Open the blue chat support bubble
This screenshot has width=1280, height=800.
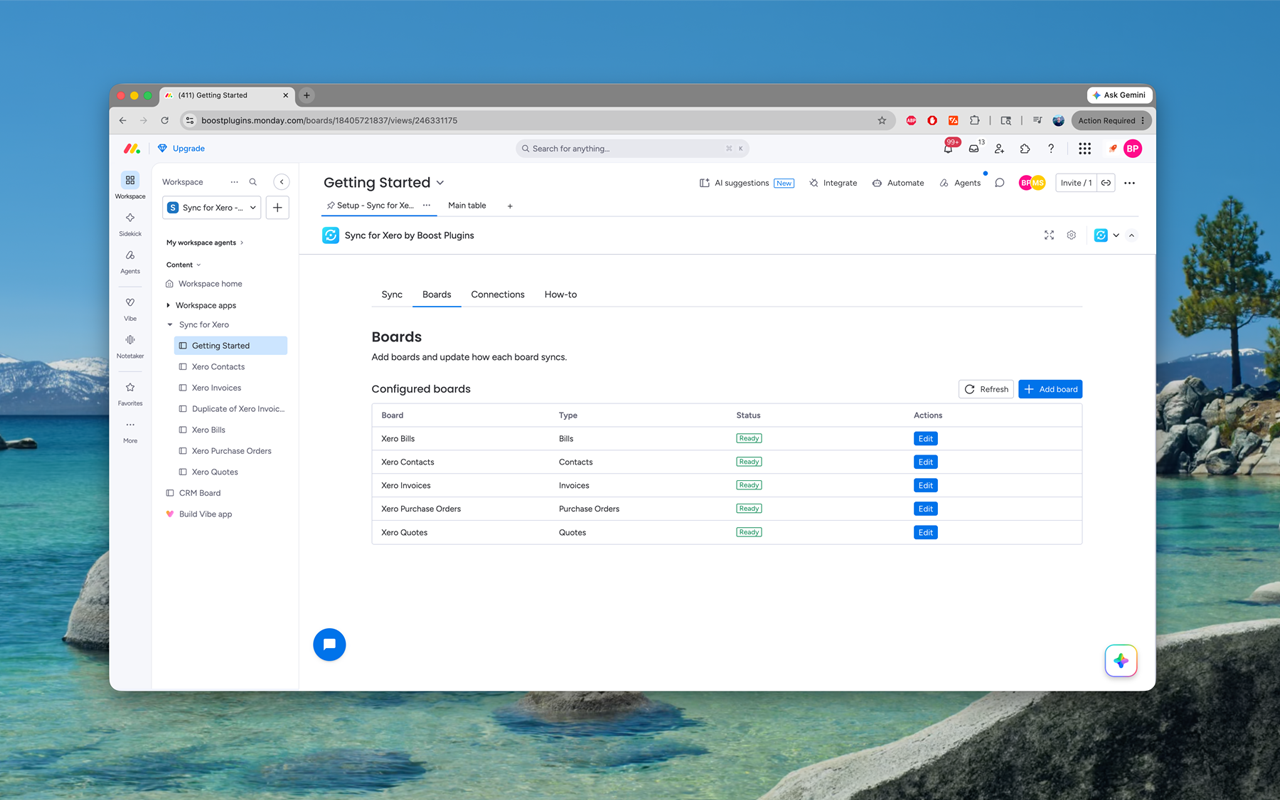329,645
